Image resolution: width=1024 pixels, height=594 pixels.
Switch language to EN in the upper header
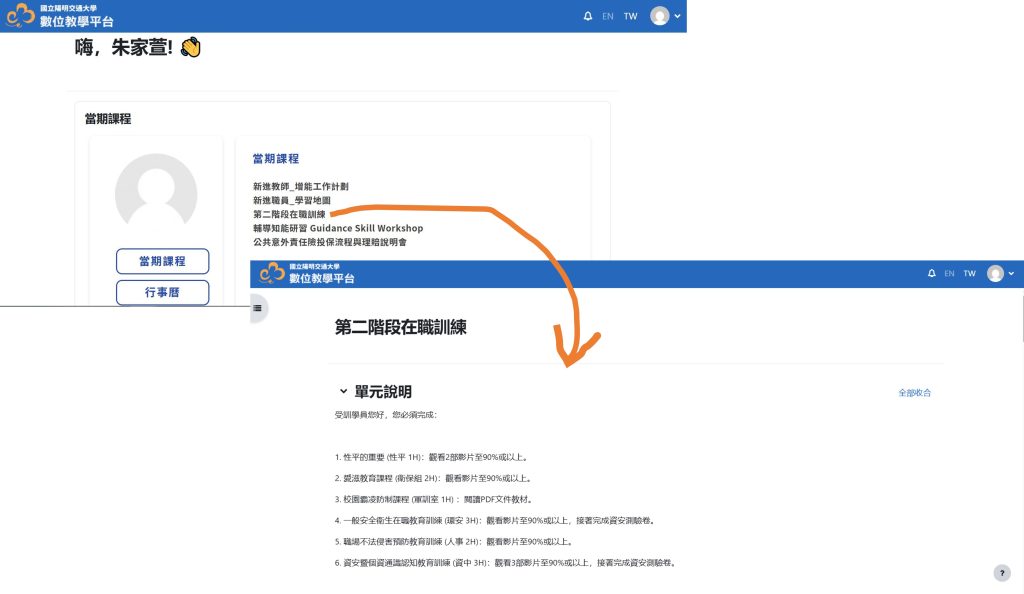point(608,16)
